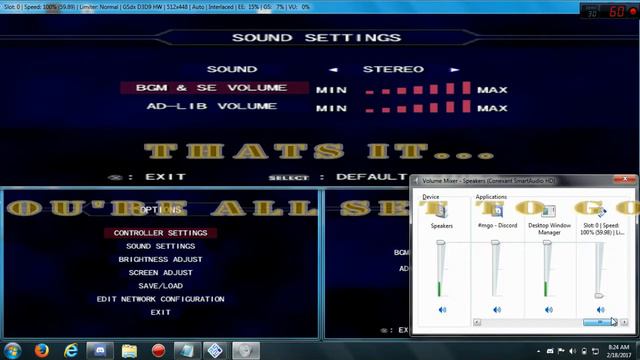
Task: Click the left arrow of mixer scrollbar
Action: 477,322
